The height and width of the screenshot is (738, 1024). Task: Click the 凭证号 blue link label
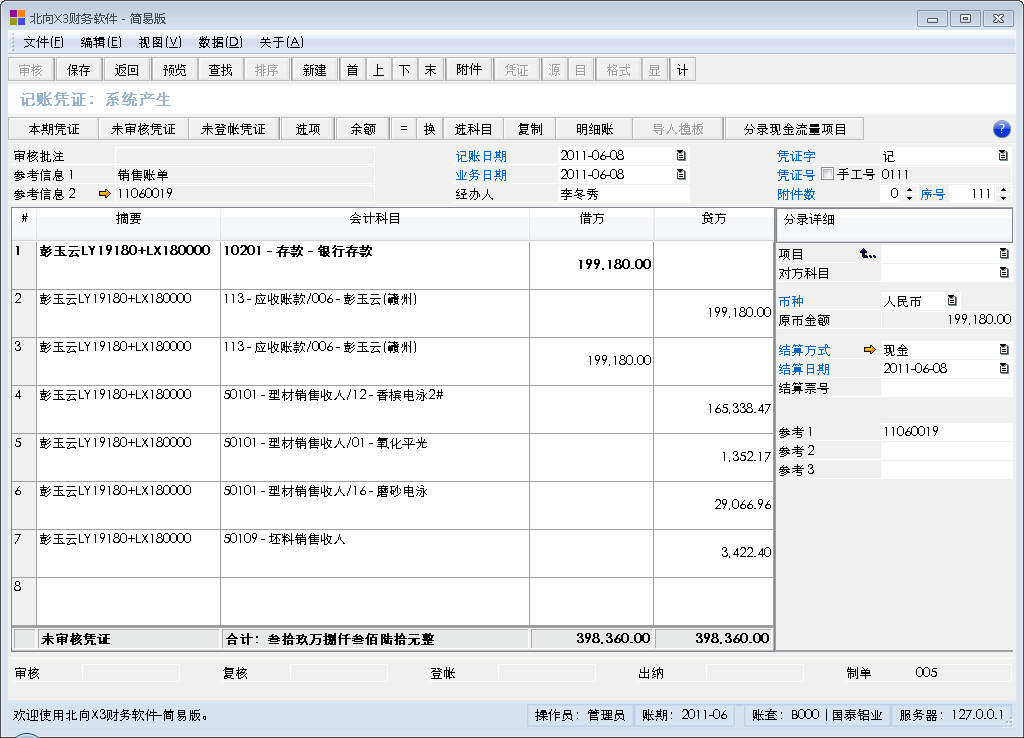click(x=795, y=175)
